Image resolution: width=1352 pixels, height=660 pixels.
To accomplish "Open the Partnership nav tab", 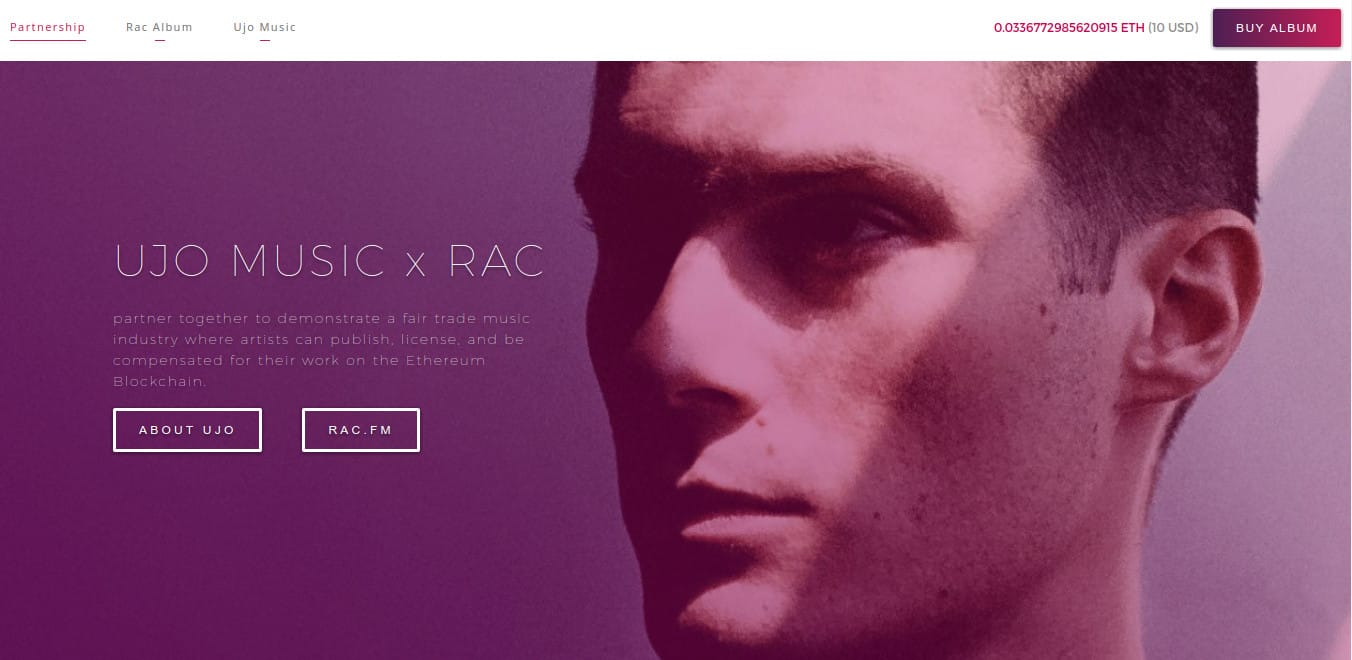I will coord(47,27).
